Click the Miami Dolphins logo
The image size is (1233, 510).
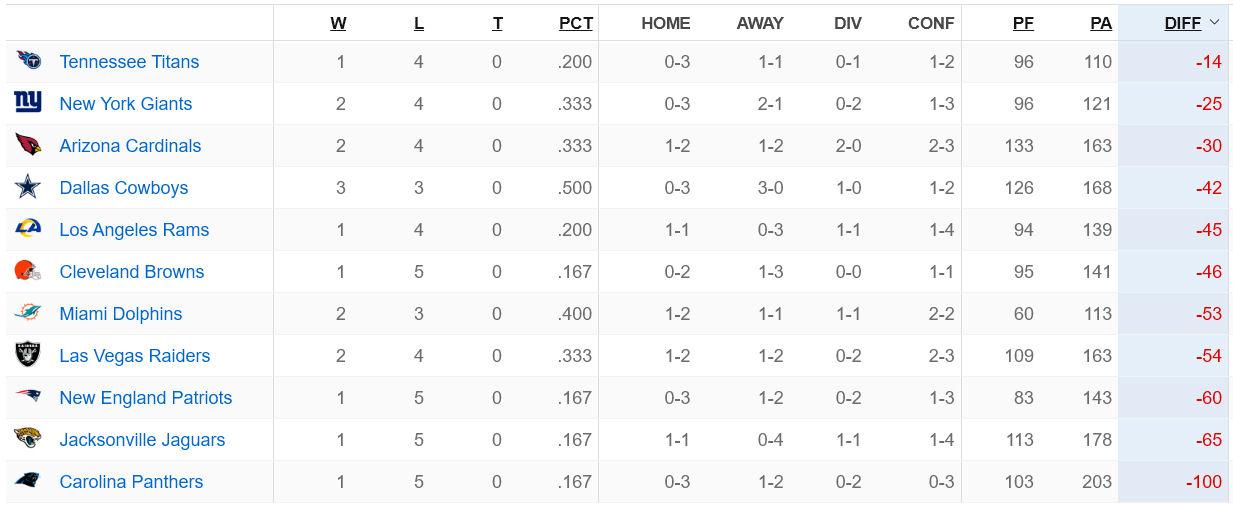point(29,313)
